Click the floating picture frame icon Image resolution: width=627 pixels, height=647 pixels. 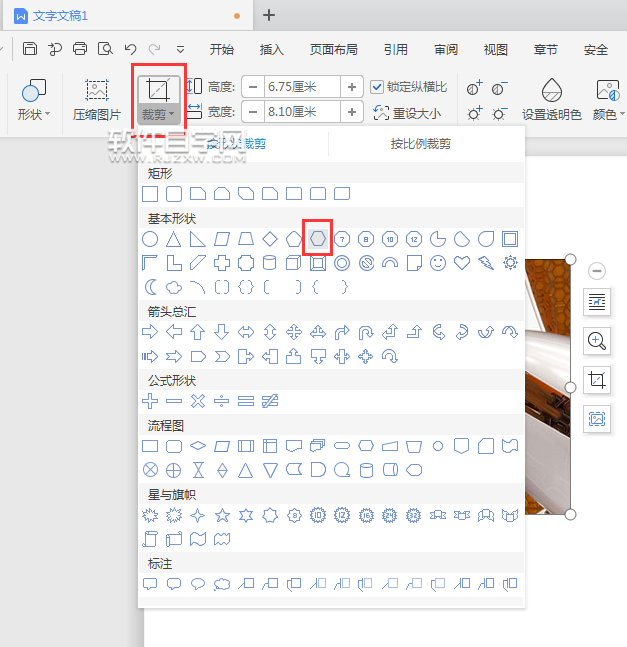point(597,419)
